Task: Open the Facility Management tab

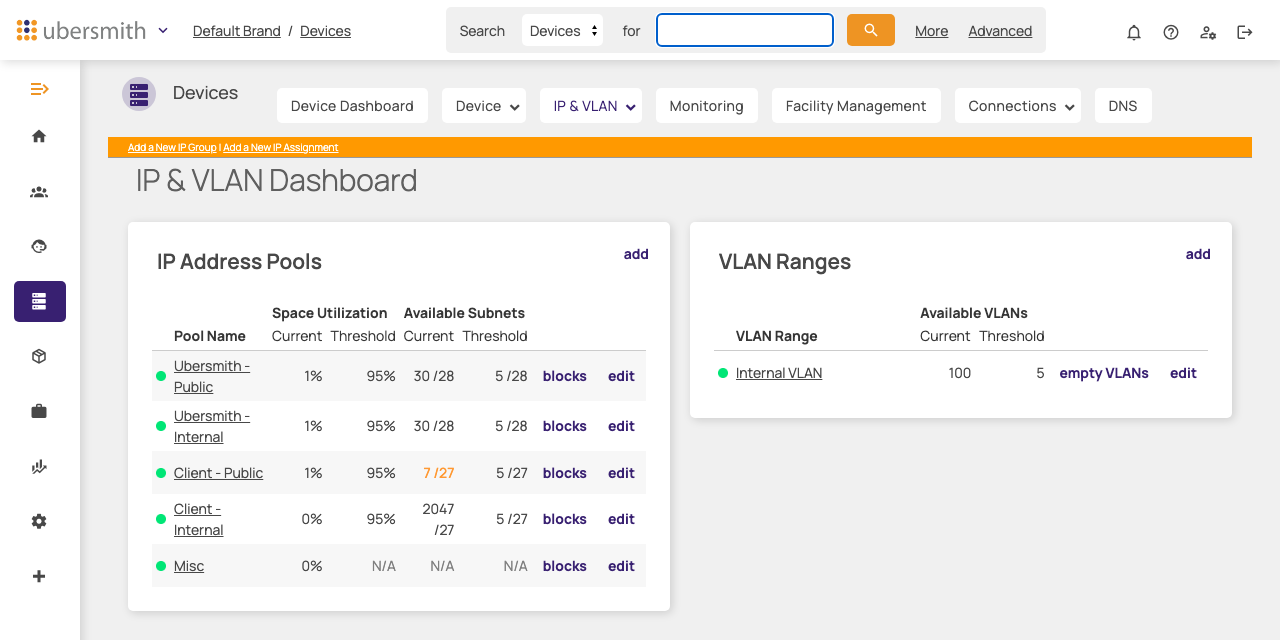Action: pyautogui.click(x=856, y=106)
